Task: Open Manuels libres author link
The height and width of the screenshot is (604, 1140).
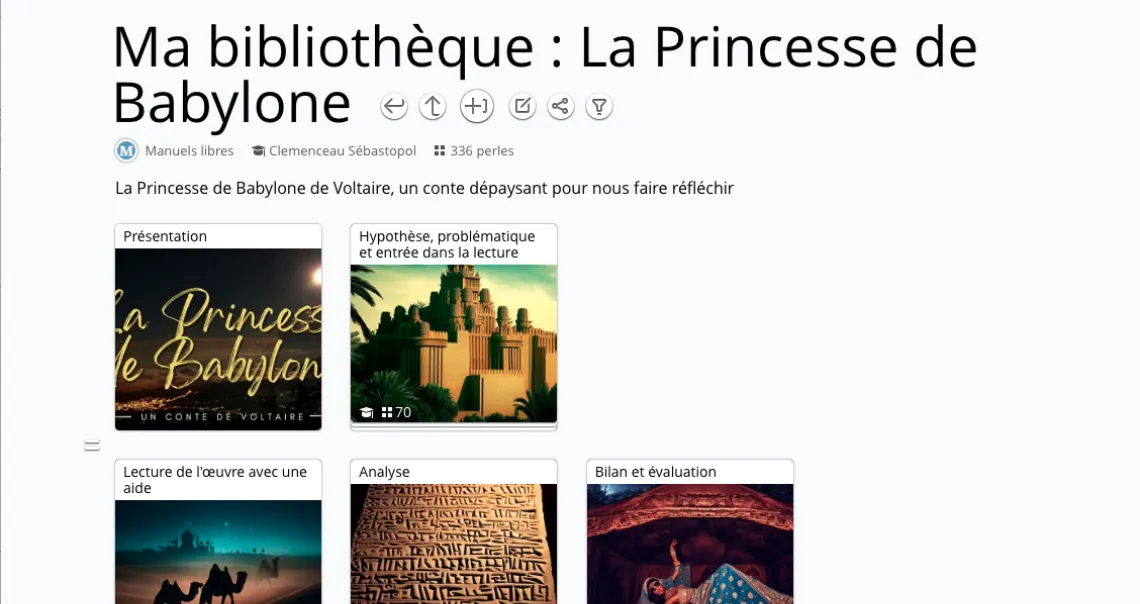Action: click(x=189, y=150)
